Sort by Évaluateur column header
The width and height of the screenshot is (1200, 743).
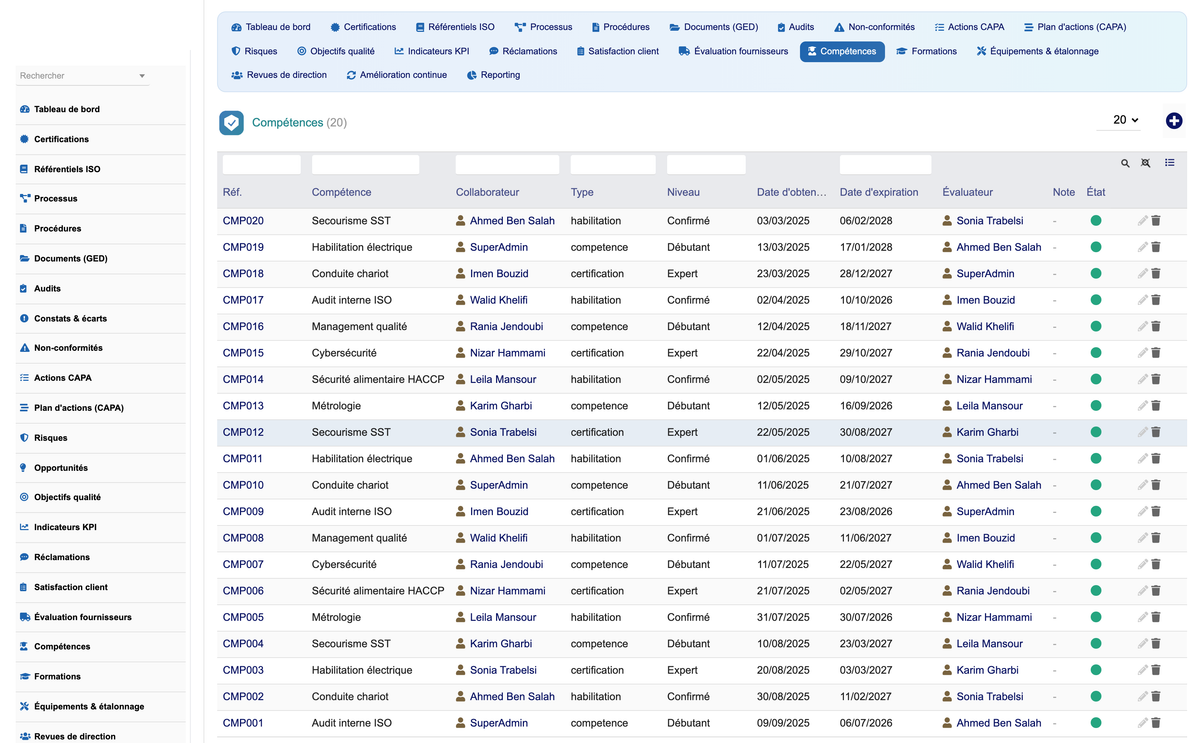coord(967,192)
